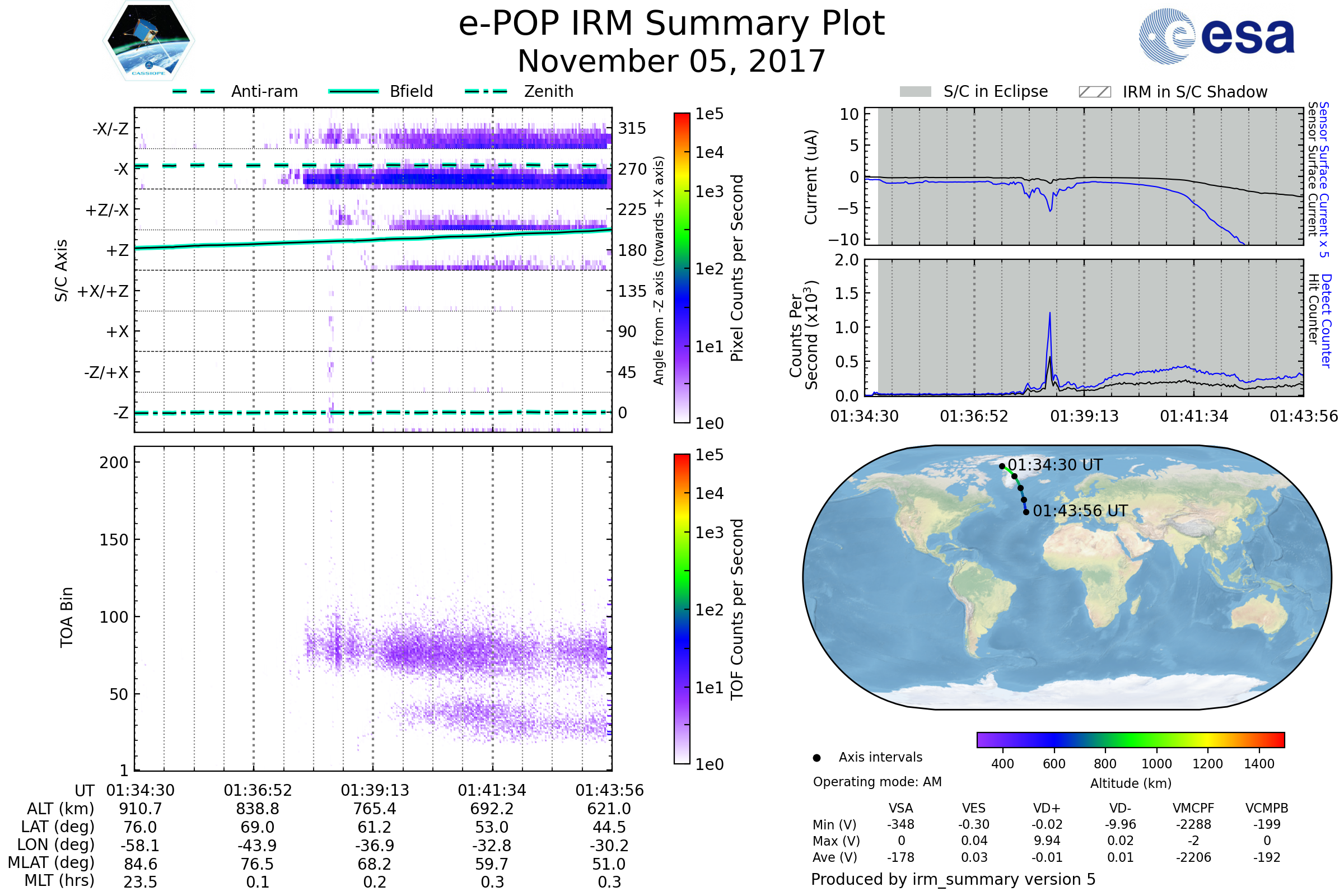Click the Sensor Surface Current x 5 label

pyautogui.click(x=1324, y=179)
